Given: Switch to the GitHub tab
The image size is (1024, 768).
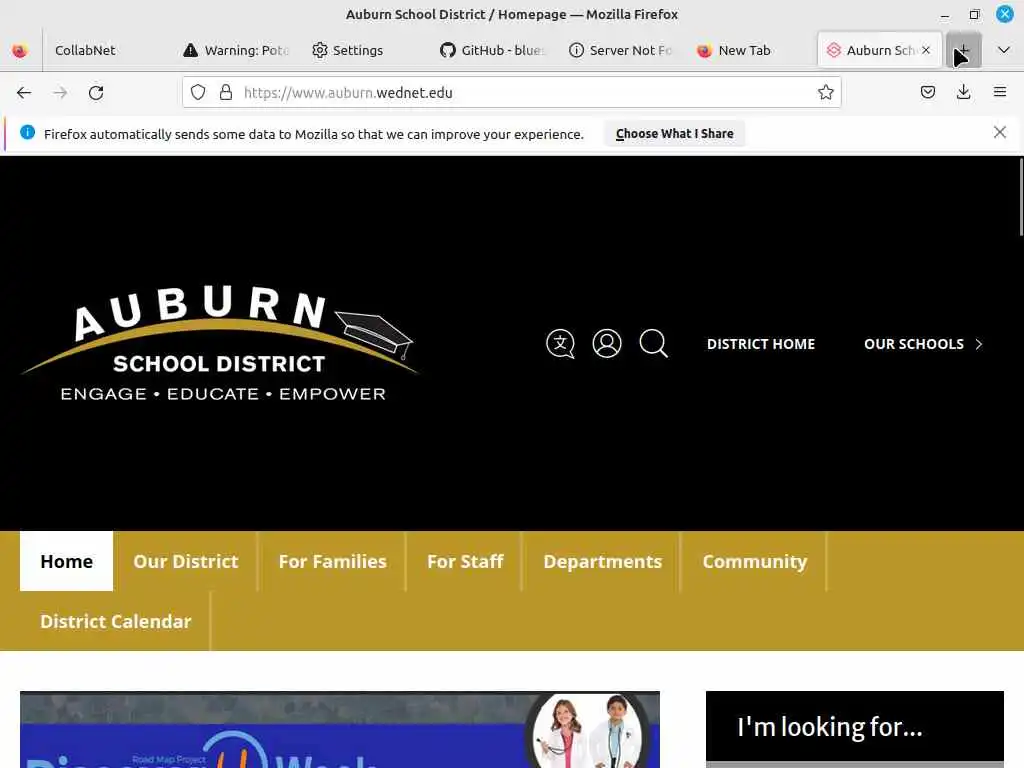Looking at the screenshot, I should (x=492, y=50).
